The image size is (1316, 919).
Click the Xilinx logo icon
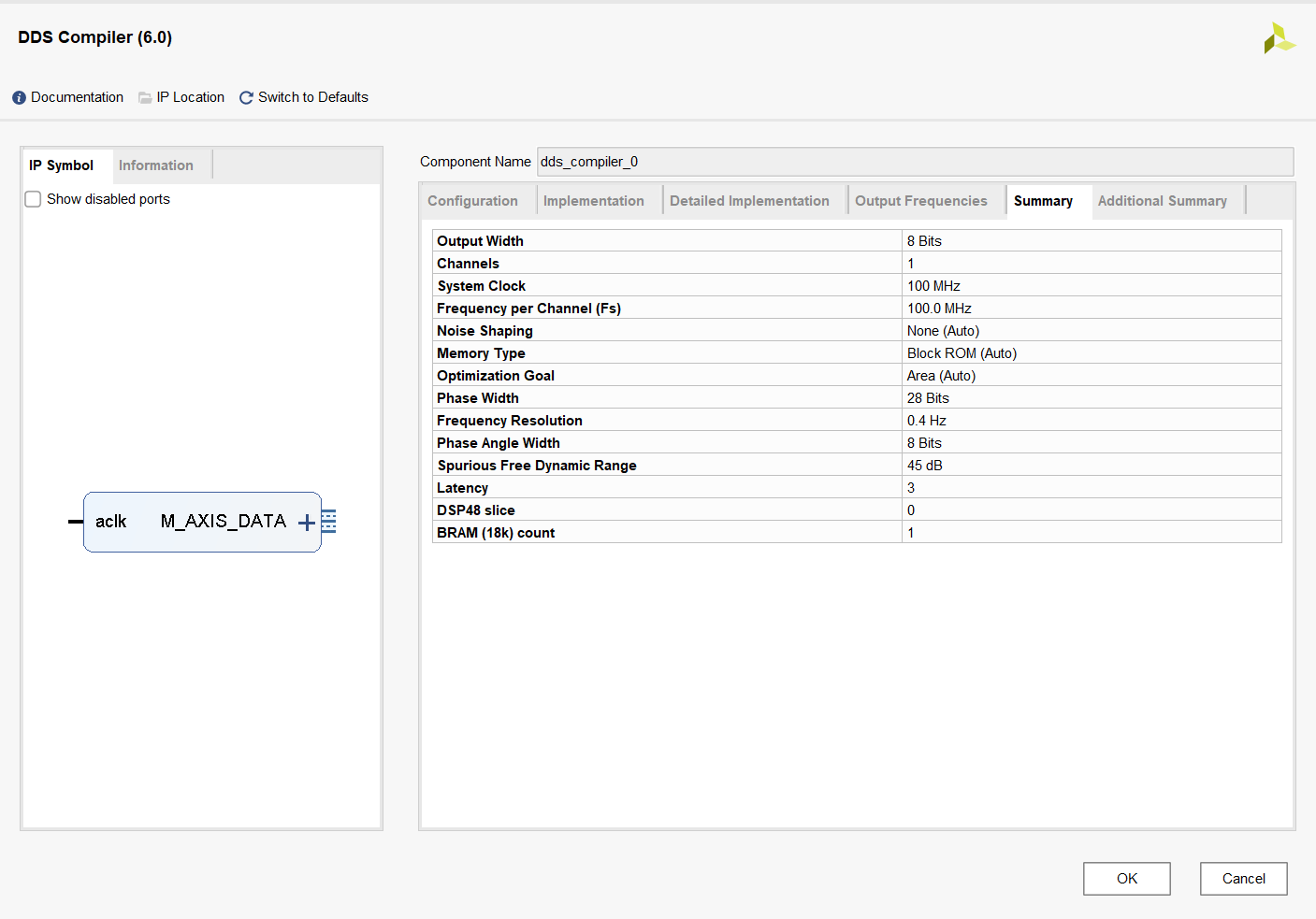[1279, 38]
